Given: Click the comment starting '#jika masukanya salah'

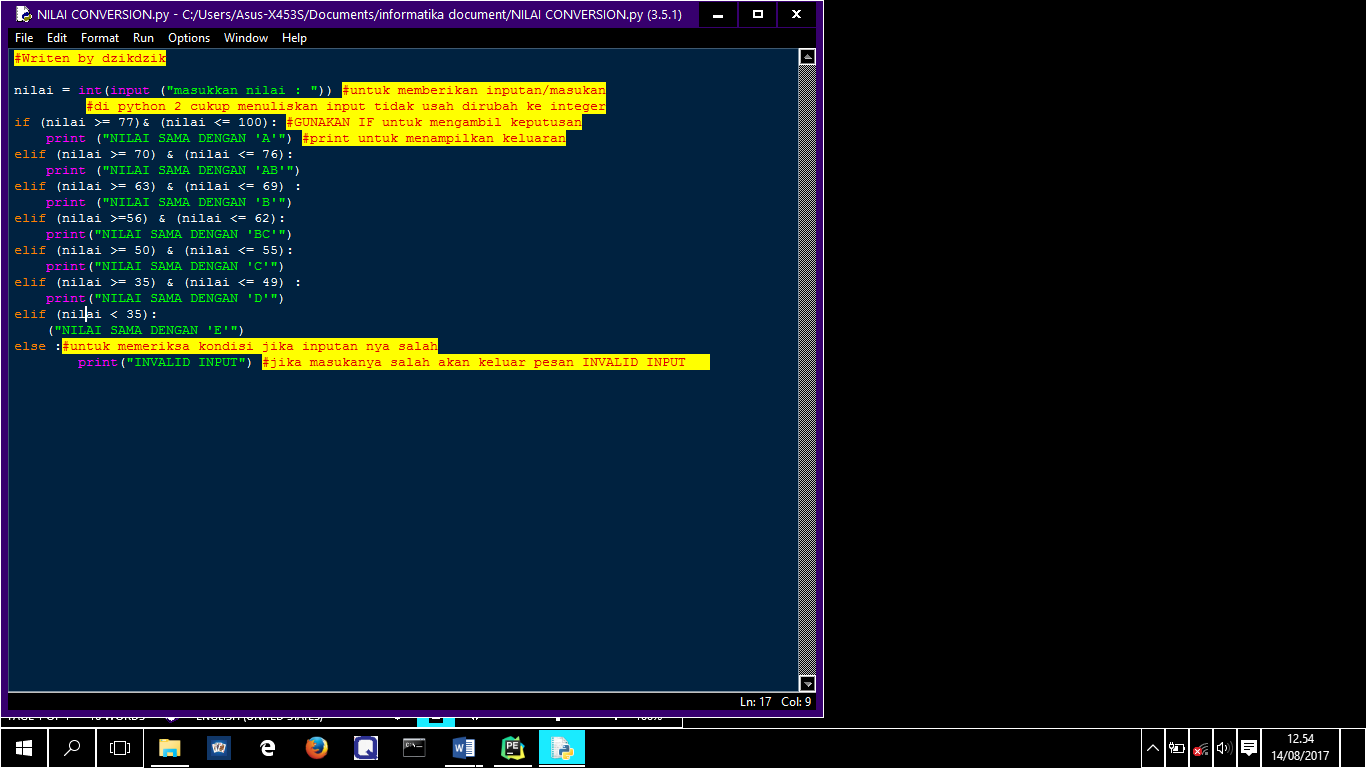Looking at the screenshot, I should point(486,362).
